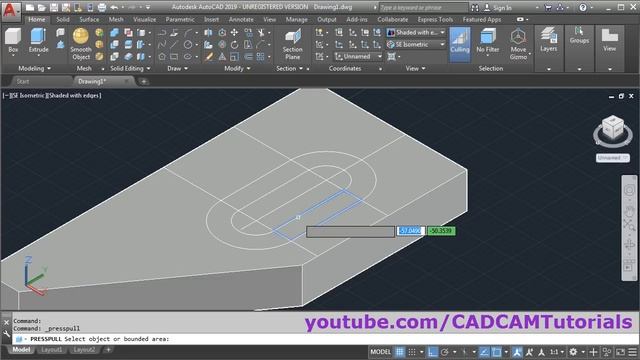Switch to Layout1 tab
This screenshot has height=360, width=640.
point(51,350)
